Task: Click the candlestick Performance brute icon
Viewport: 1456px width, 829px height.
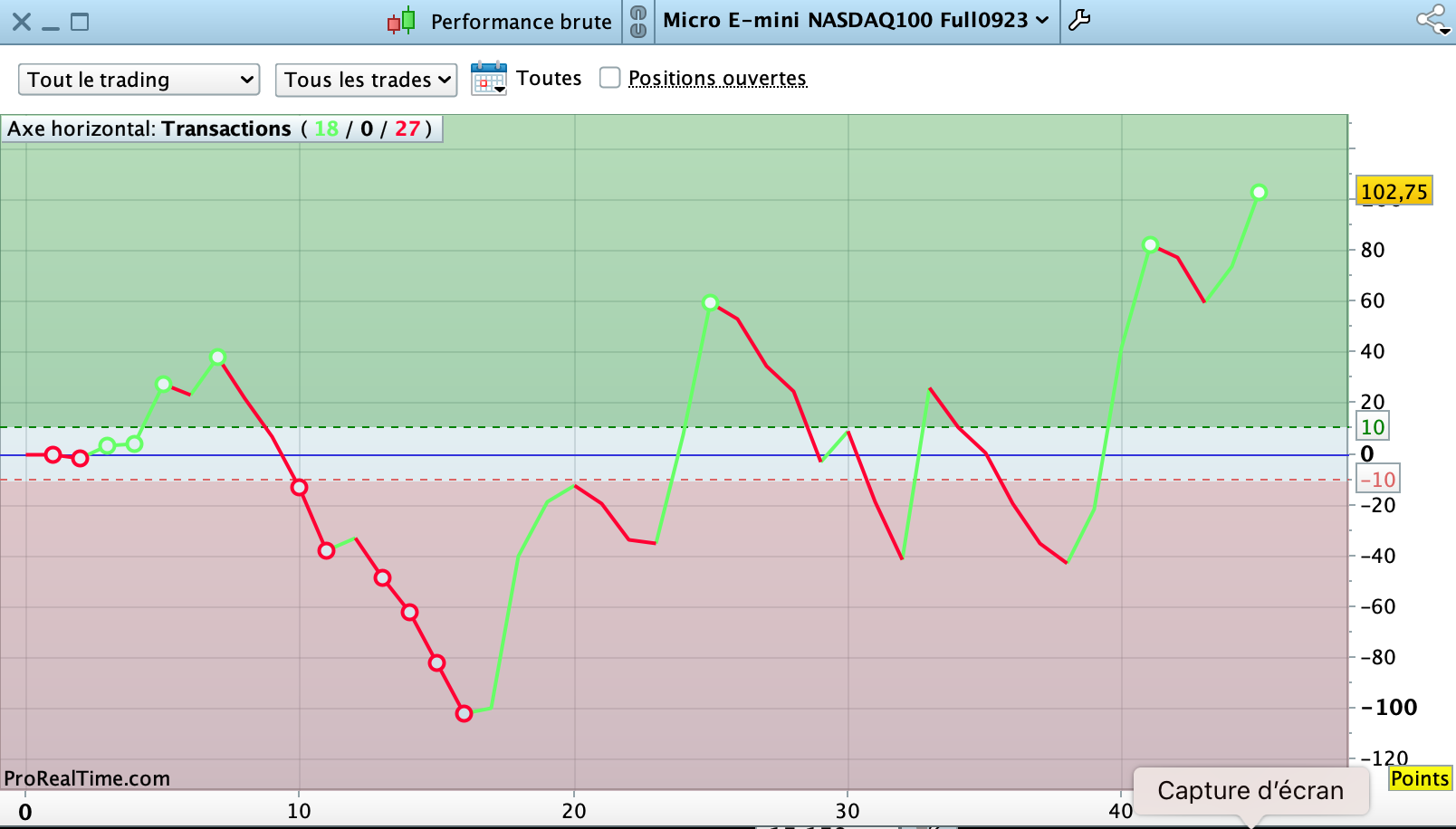Action: coord(401,21)
